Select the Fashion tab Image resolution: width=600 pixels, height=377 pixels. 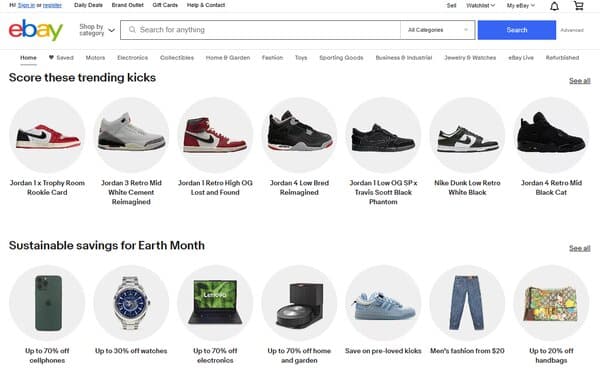tap(272, 58)
